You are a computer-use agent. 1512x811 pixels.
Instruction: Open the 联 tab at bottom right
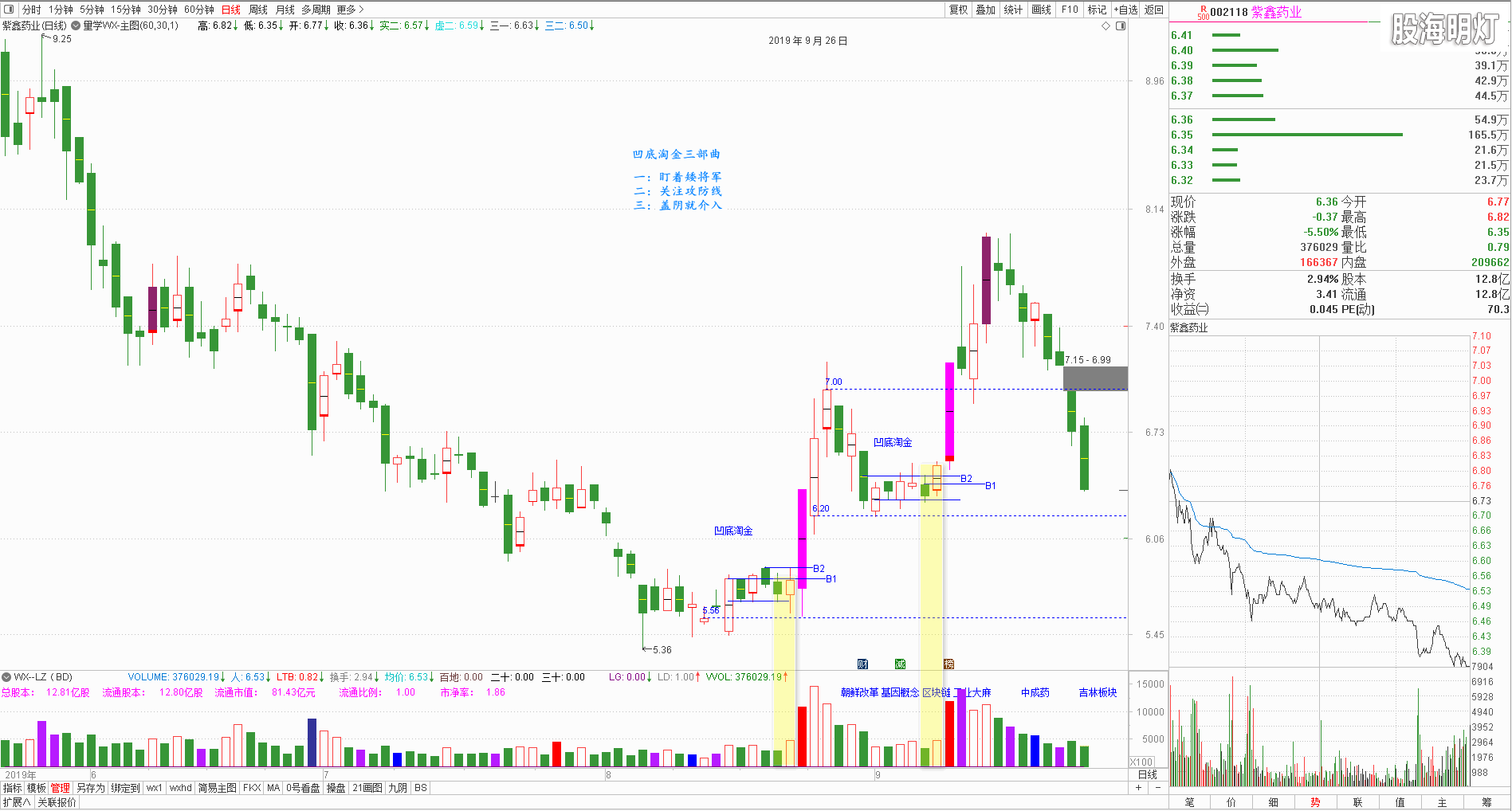tap(1357, 802)
